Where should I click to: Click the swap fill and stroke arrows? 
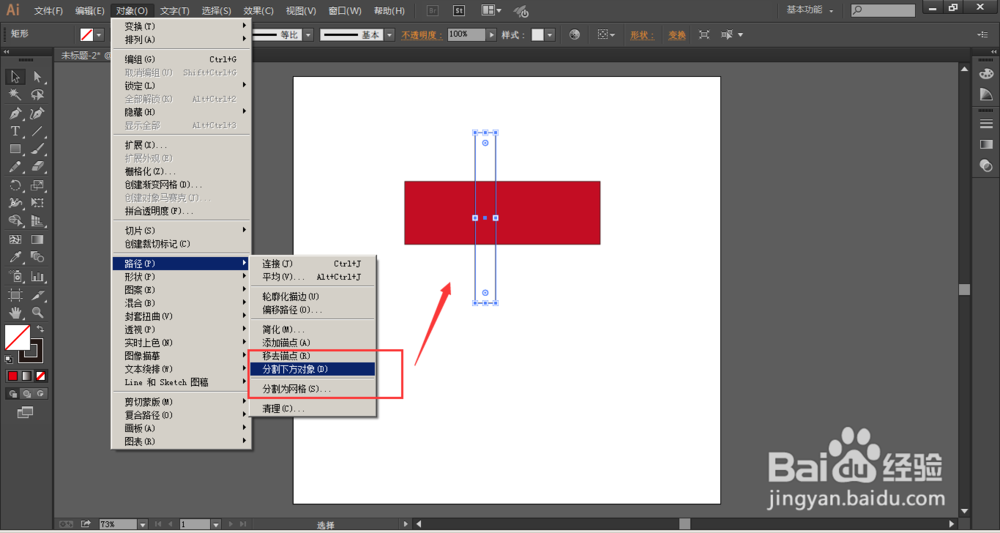40,329
